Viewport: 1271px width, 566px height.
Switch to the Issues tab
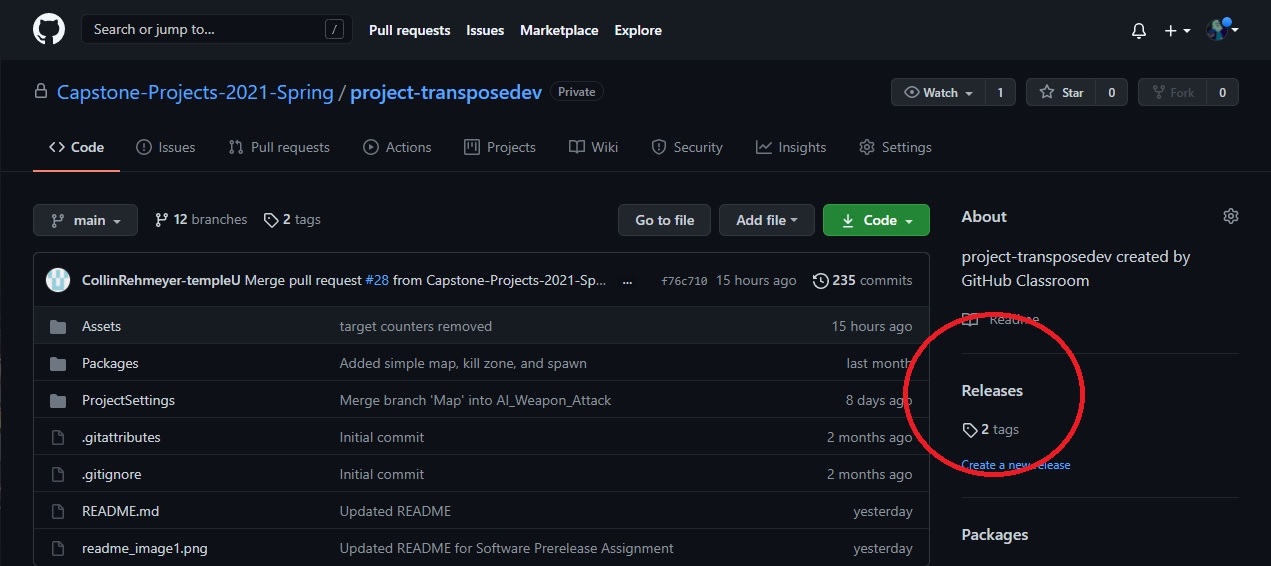[x=166, y=147]
